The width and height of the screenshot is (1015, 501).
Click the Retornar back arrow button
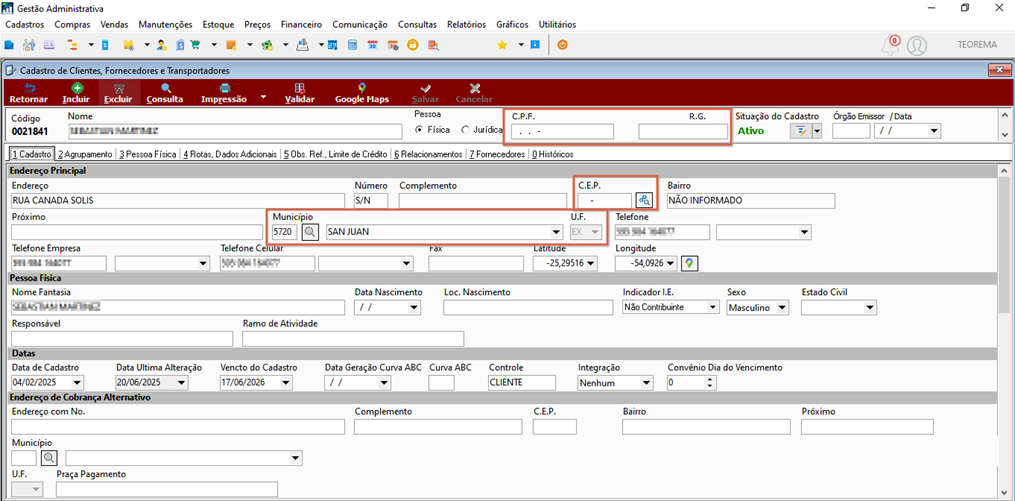tap(28, 93)
